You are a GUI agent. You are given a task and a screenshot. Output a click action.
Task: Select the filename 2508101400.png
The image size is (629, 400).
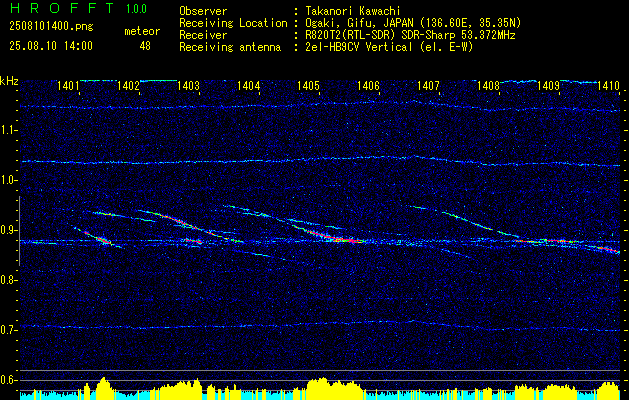point(51,27)
